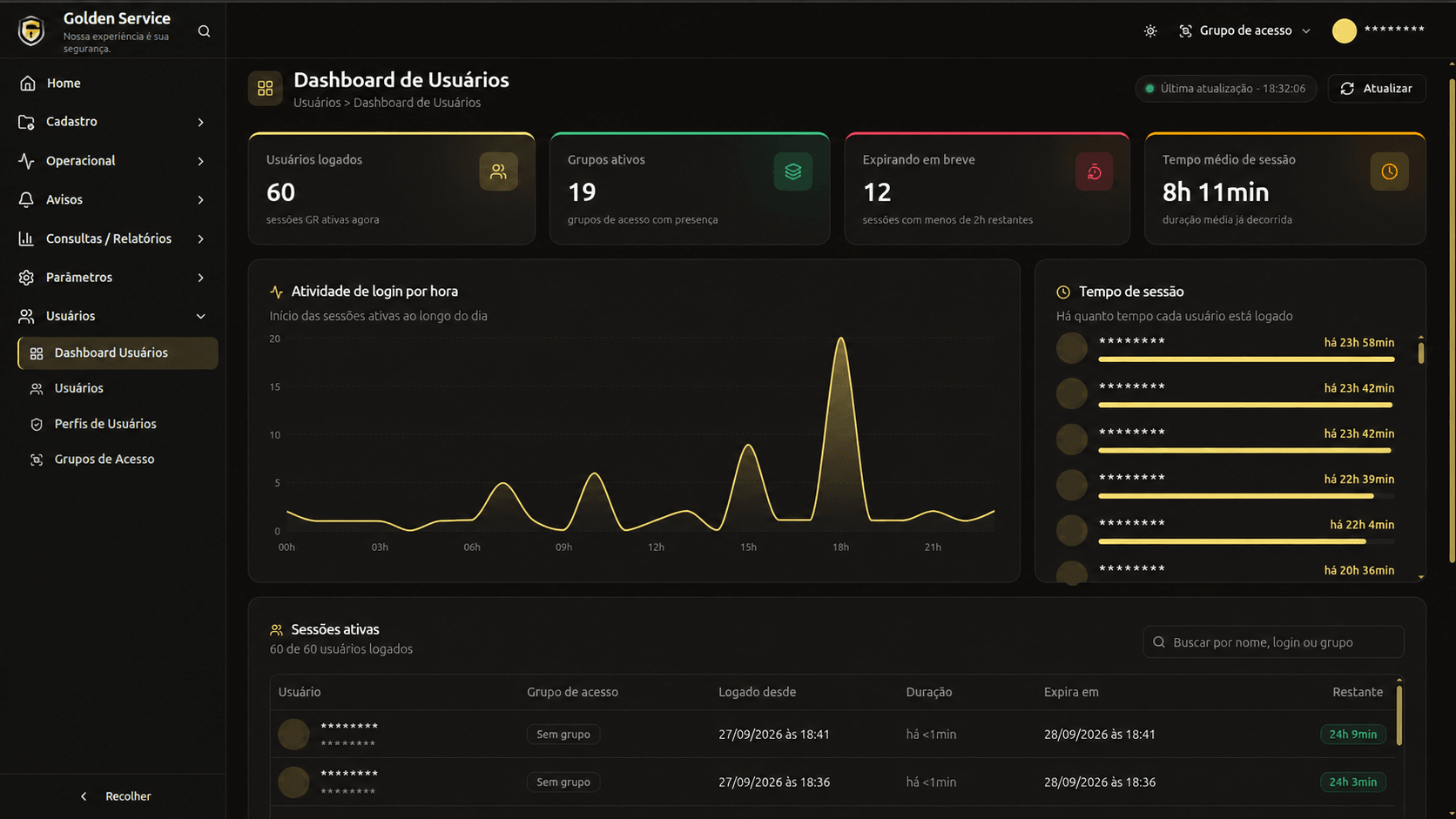Click the 24h 3min remaining badge
This screenshot has width=1456, height=819.
point(1352,782)
